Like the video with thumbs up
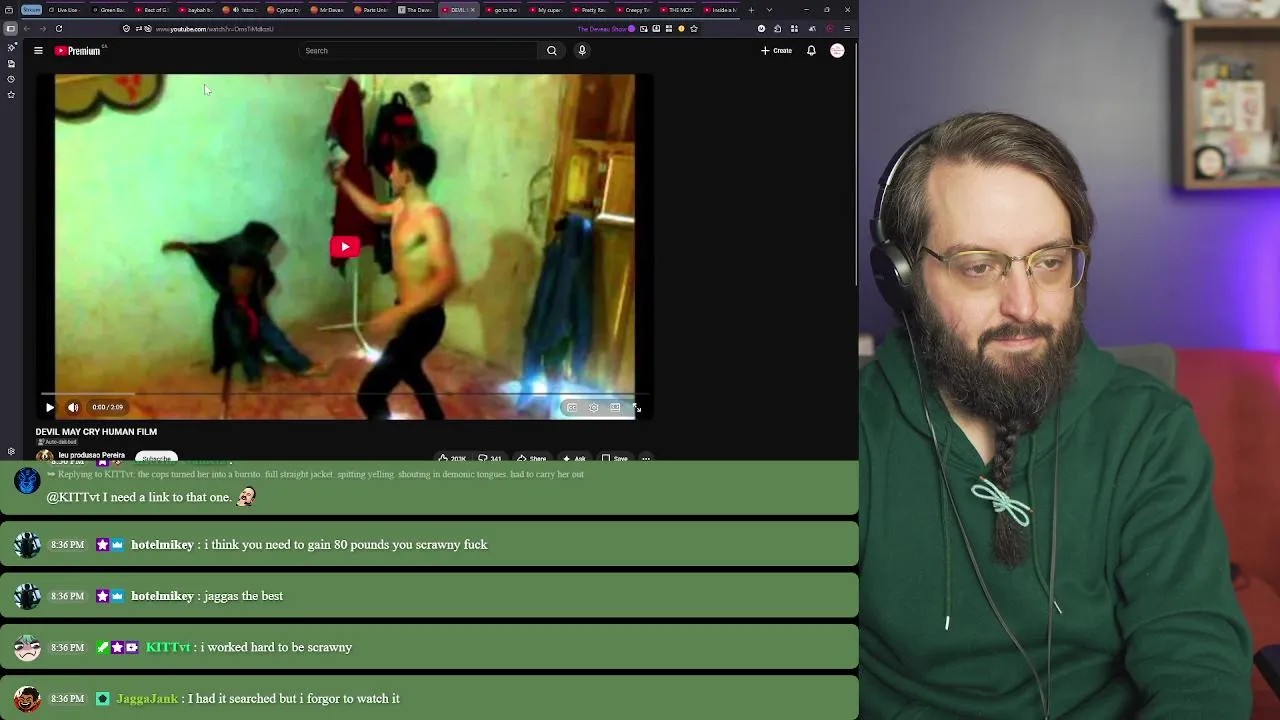The width and height of the screenshot is (1280, 720). tap(452, 458)
